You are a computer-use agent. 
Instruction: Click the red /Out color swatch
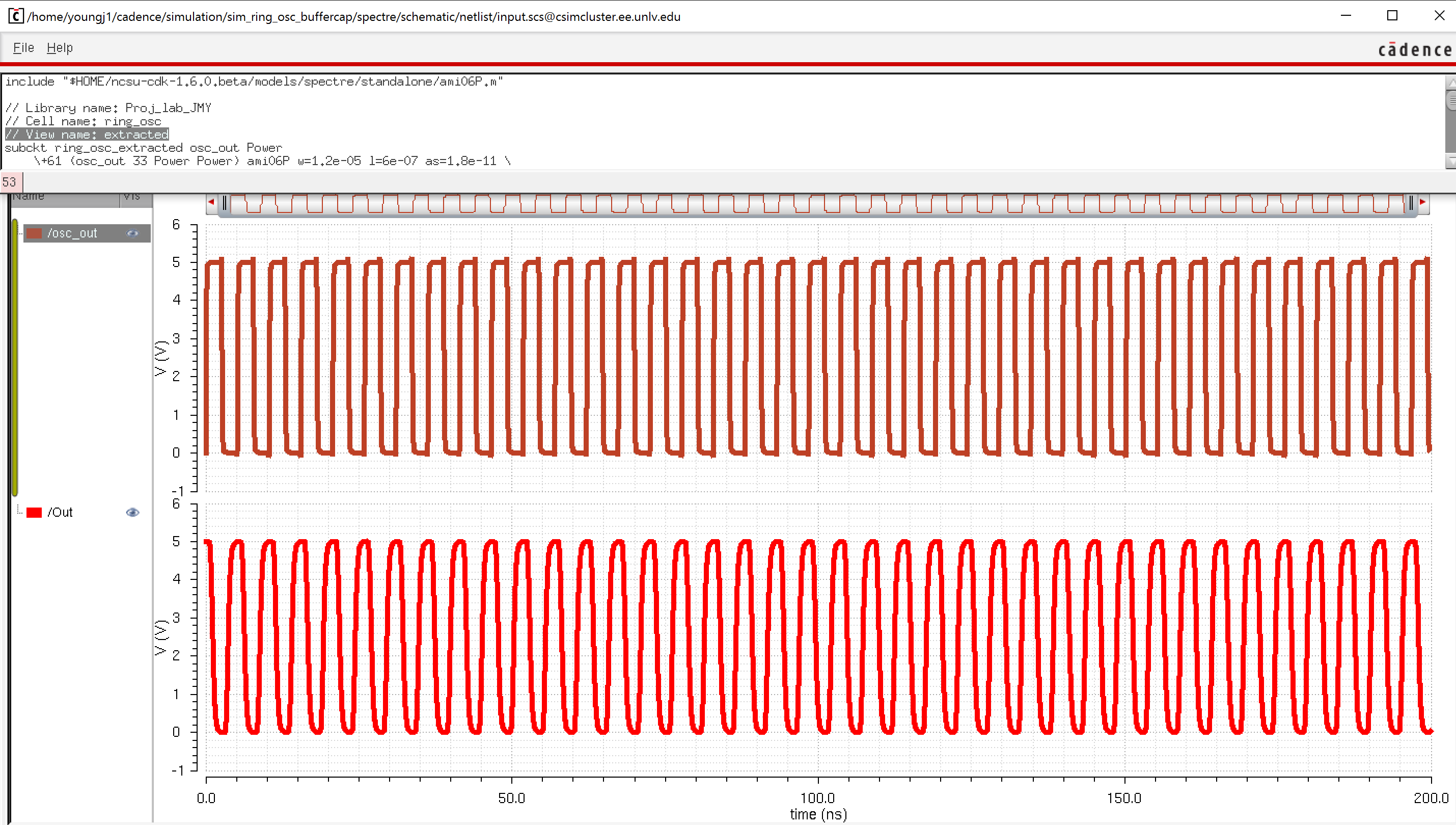pyautogui.click(x=35, y=512)
